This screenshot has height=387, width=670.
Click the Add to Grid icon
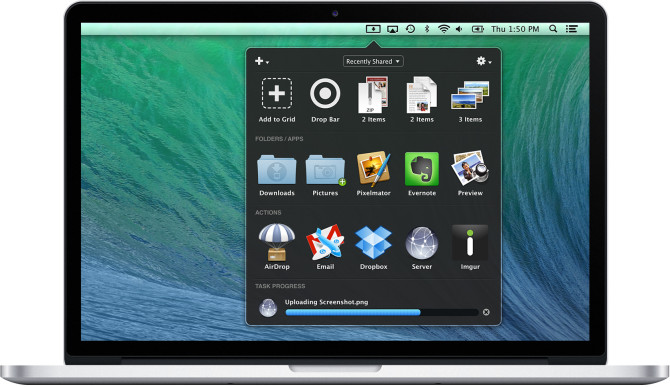[x=277, y=94]
